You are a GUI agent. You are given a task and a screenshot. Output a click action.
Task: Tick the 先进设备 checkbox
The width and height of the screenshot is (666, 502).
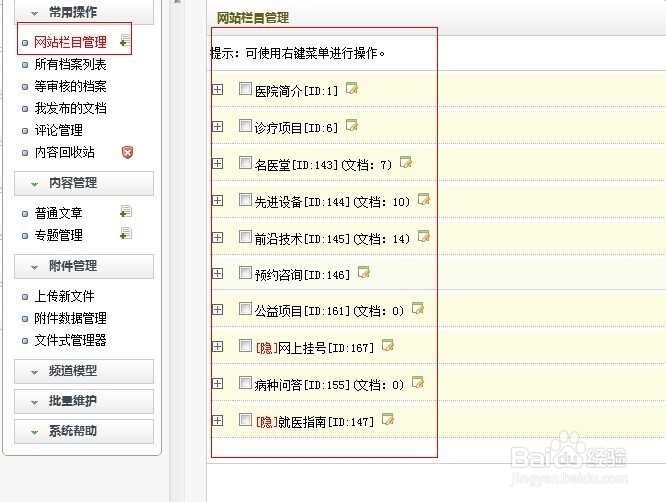point(245,199)
